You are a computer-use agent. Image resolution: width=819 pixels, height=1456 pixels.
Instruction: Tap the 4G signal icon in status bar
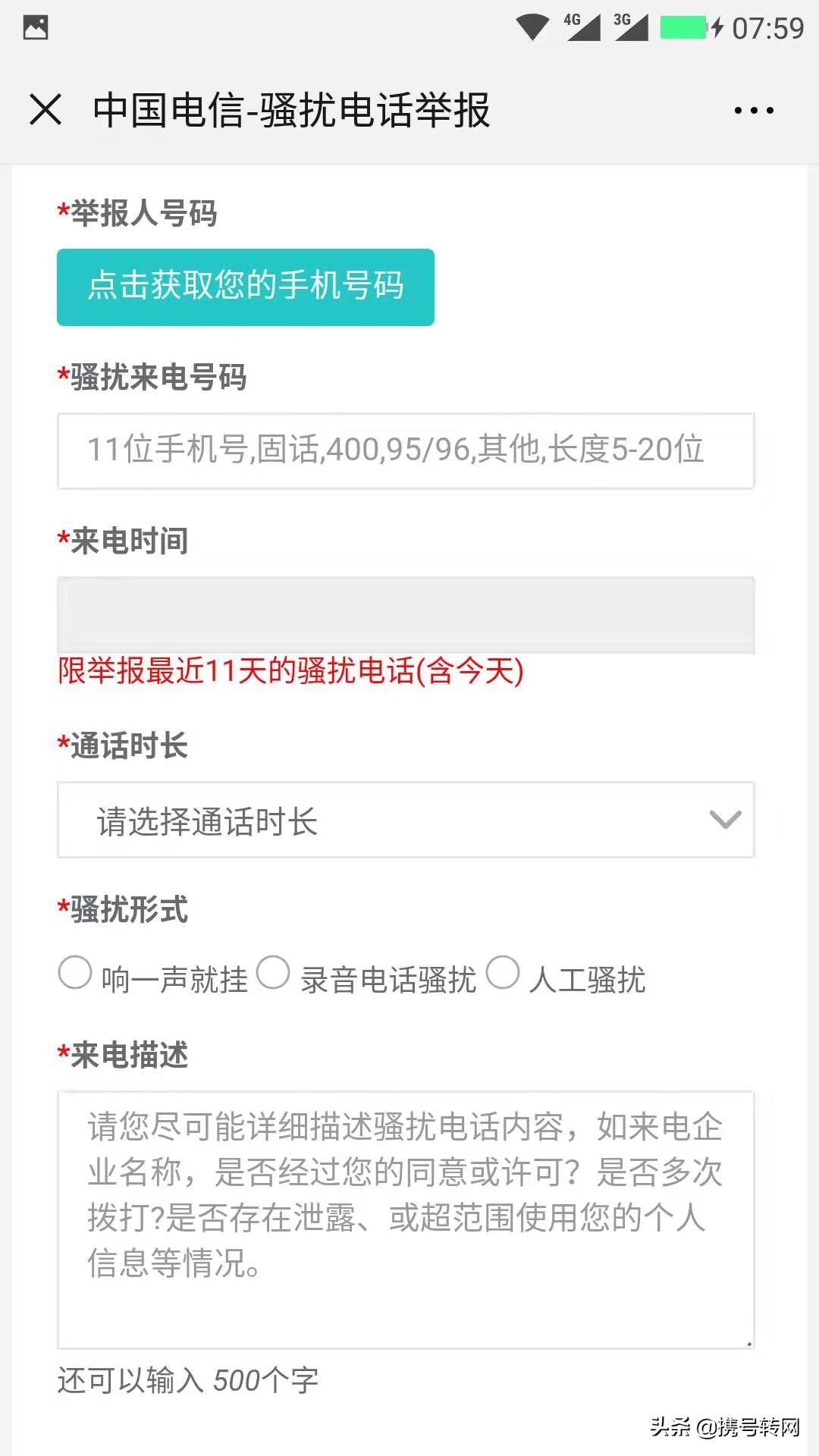(x=584, y=23)
